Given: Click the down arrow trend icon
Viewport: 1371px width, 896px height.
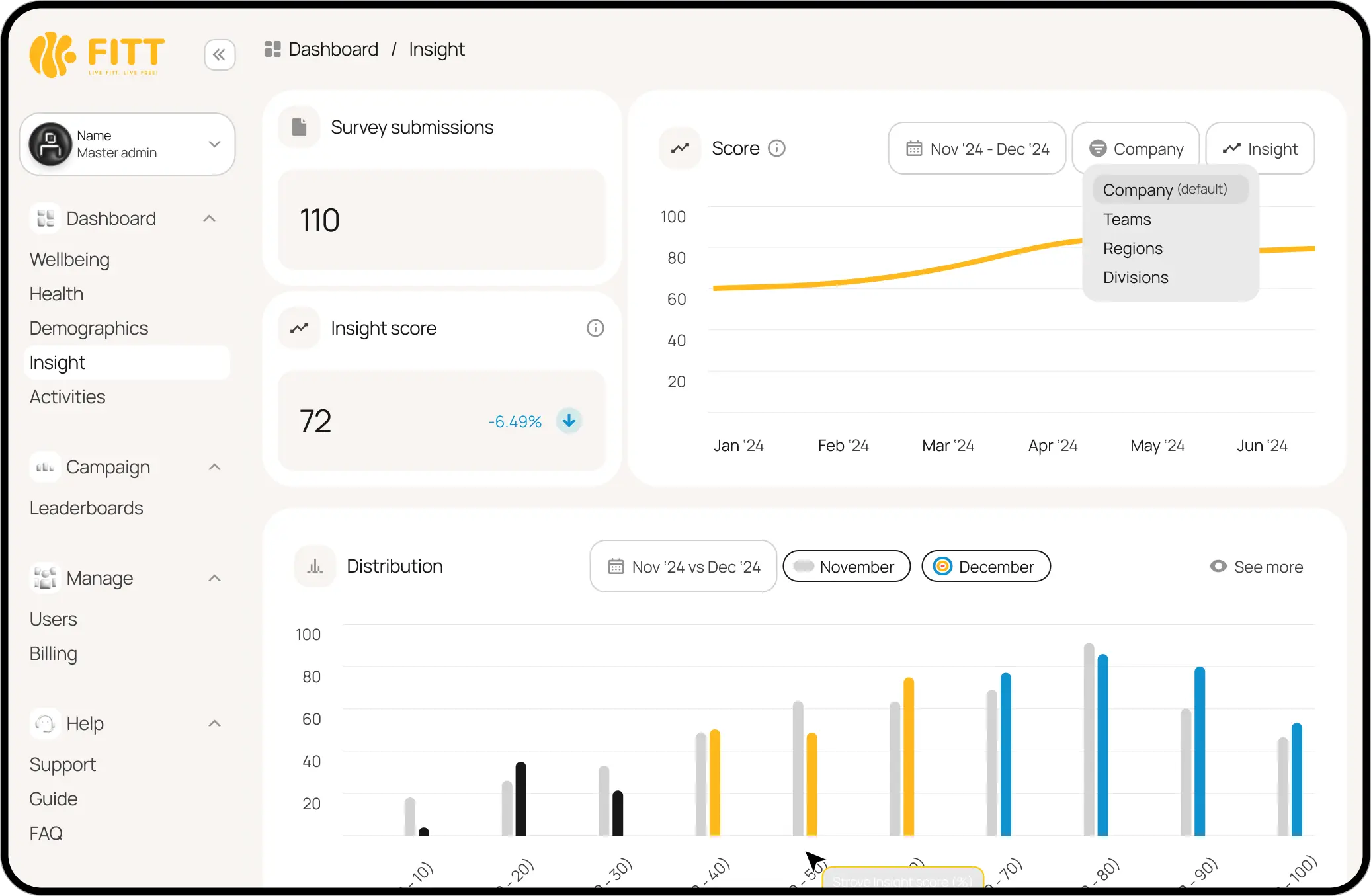Looking at the screenshot, I should click(568, 421).
